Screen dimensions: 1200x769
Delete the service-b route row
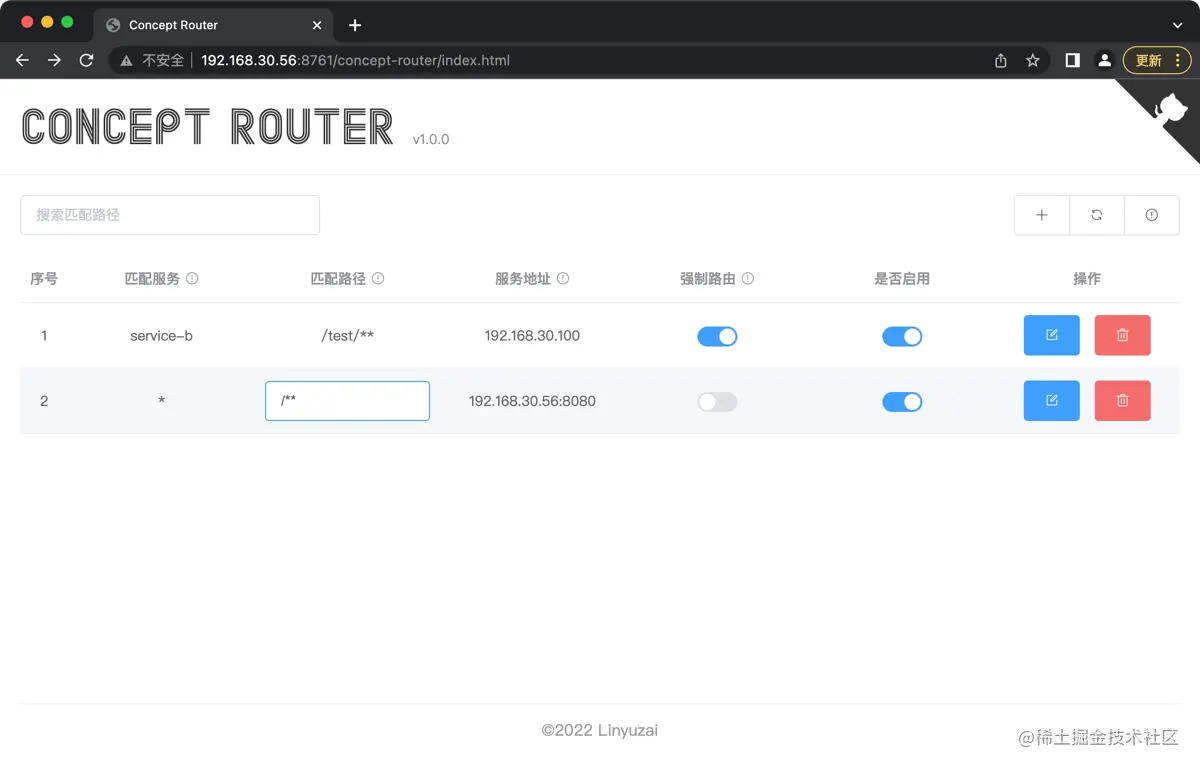pos(1123,335)
